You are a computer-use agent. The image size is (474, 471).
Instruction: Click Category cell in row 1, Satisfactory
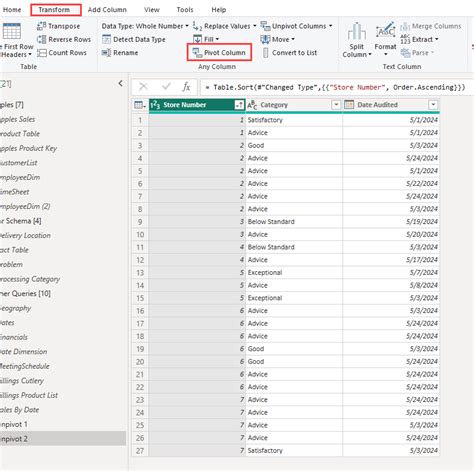(x=294, y=120)
